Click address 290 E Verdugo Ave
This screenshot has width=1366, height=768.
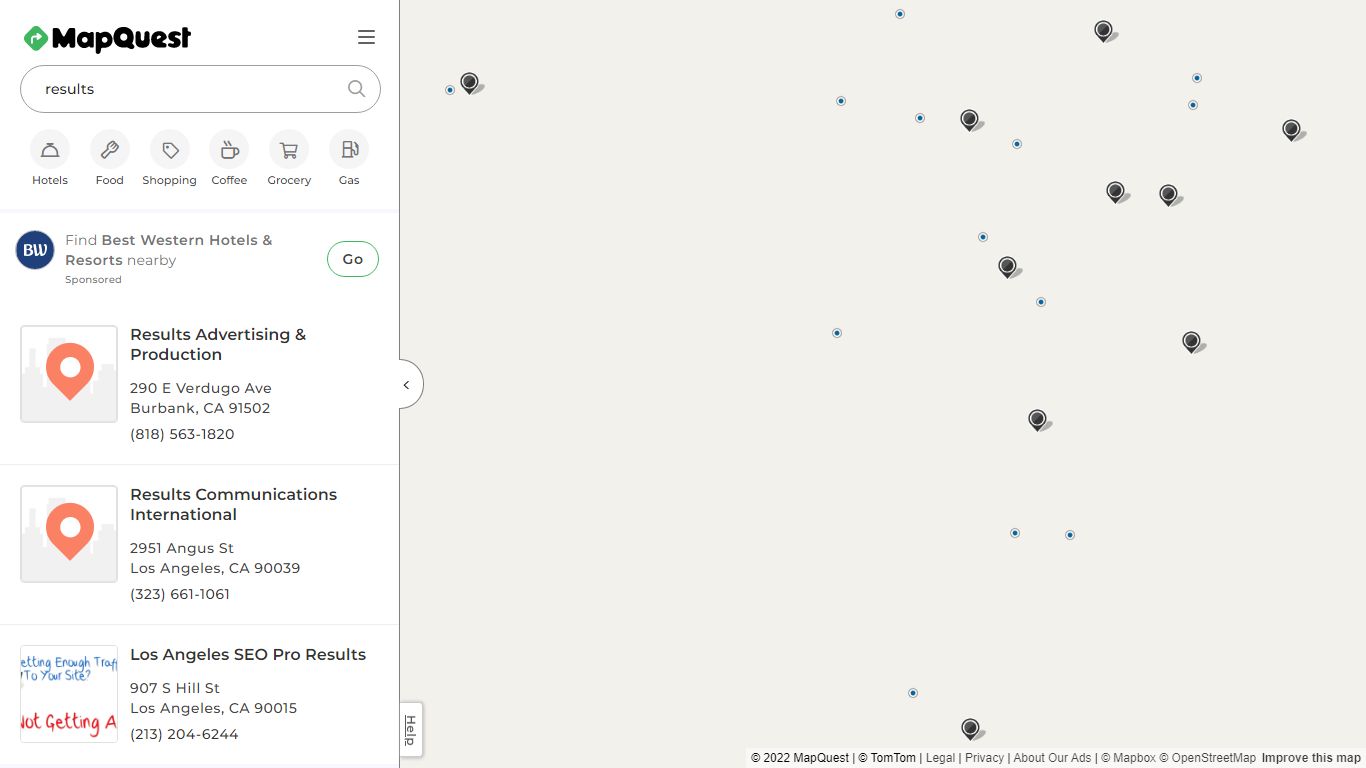click(x=201, y=388)
